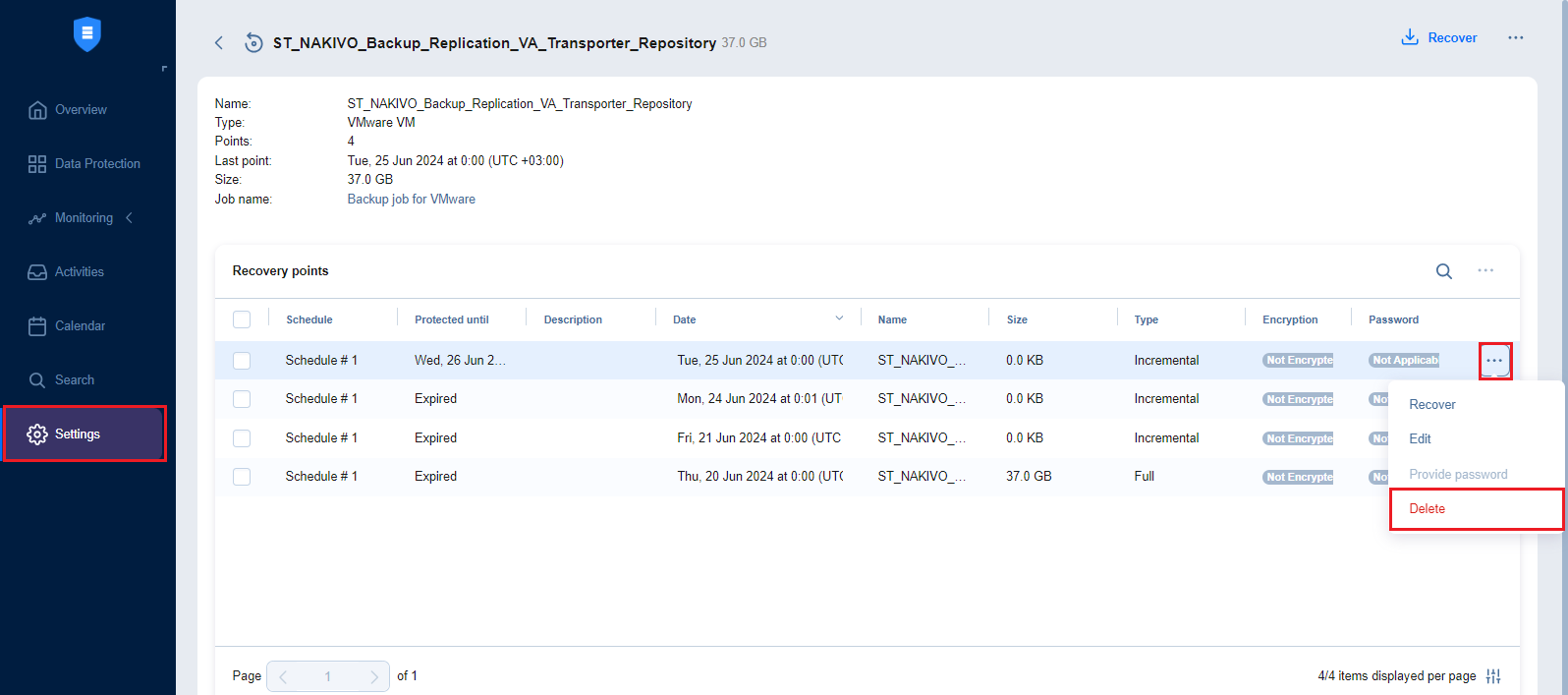Open Search in the left sidebar
Viewport: 1568px width, 695px height.
click(74, 380)
